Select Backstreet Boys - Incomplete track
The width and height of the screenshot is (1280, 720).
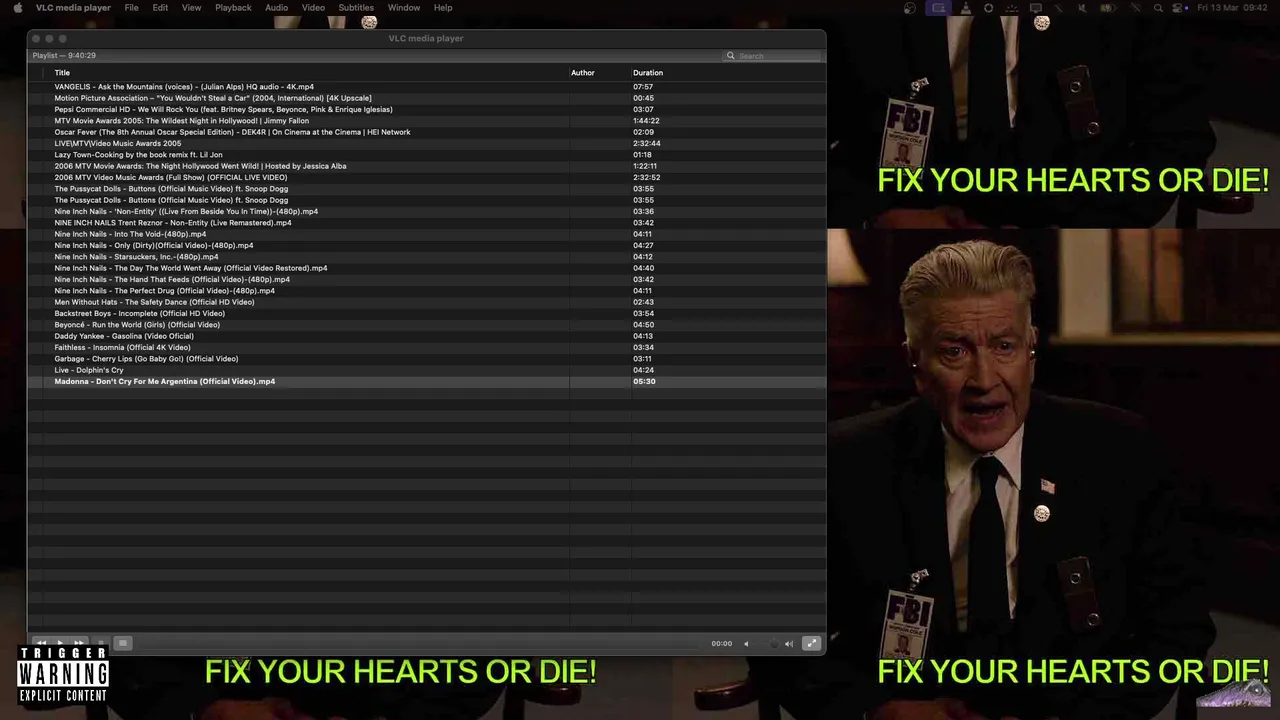[x=427, y=313]
